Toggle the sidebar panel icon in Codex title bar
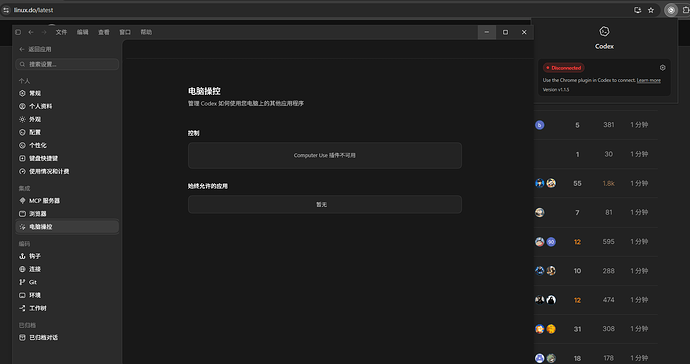690x364 pixels. point(18,32)
